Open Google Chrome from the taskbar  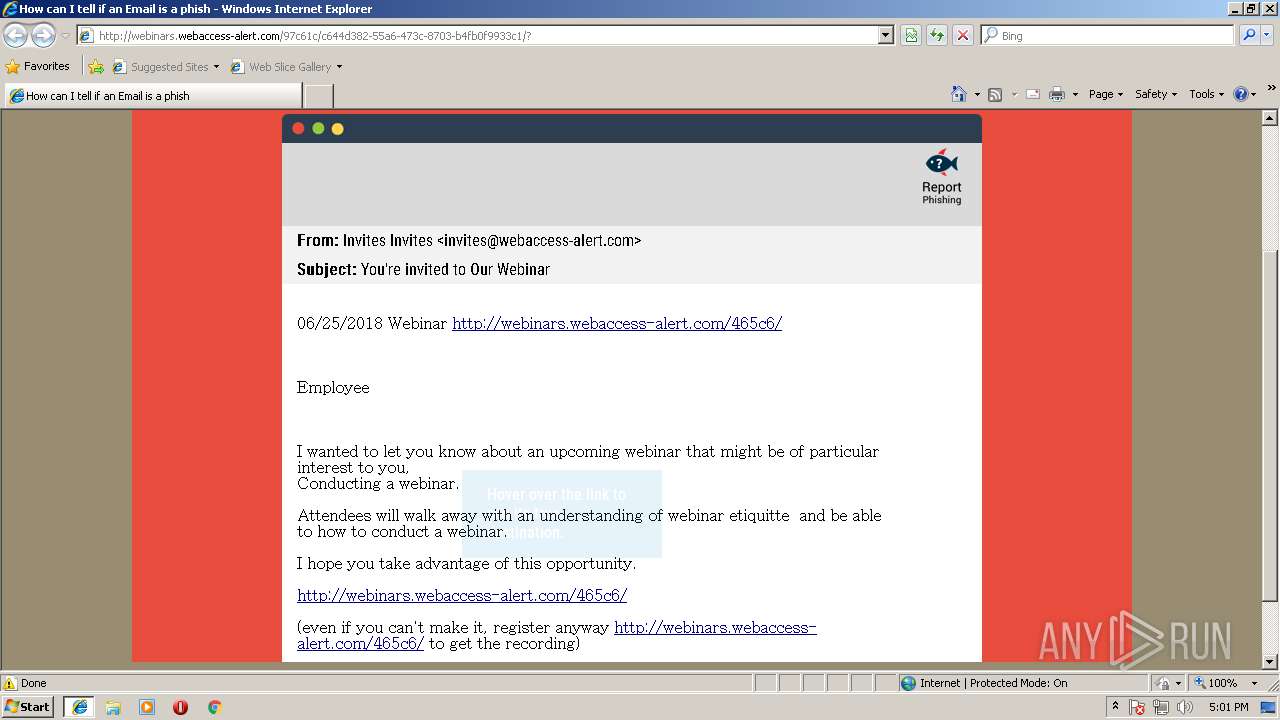pyautogui.click(x=214, y=707)
